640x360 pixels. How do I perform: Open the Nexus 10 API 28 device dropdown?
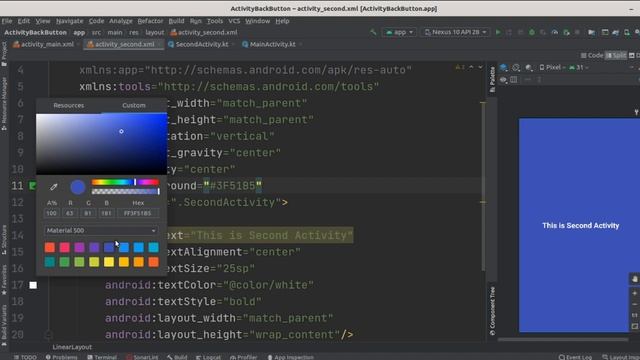[x=456, y=32]
